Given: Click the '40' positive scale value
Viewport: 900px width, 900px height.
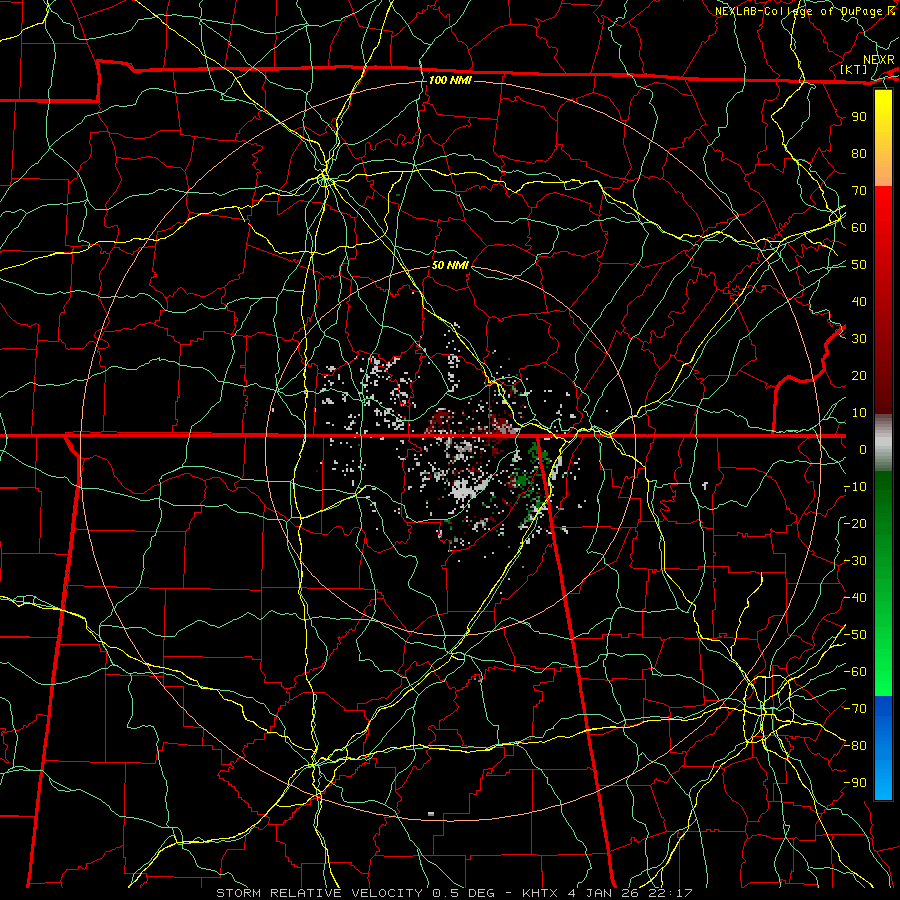Looking at the screenshot, I should tap(859, 302).
